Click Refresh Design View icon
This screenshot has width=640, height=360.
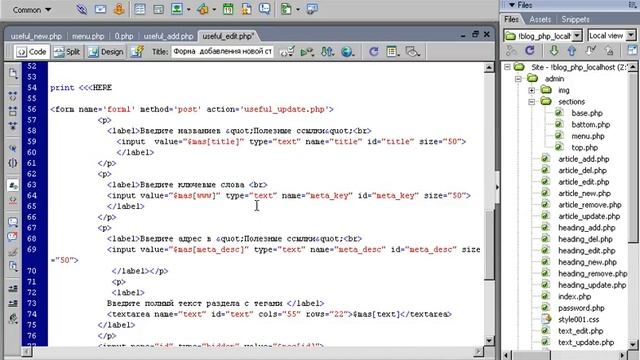[x=373, y=52]
